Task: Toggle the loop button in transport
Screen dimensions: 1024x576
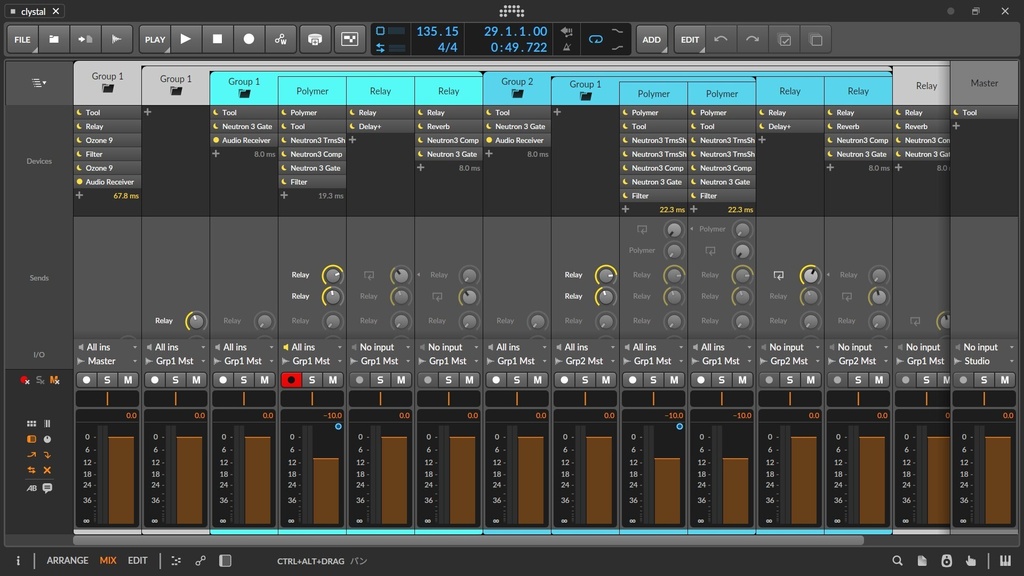Action: tap(596, 39)
